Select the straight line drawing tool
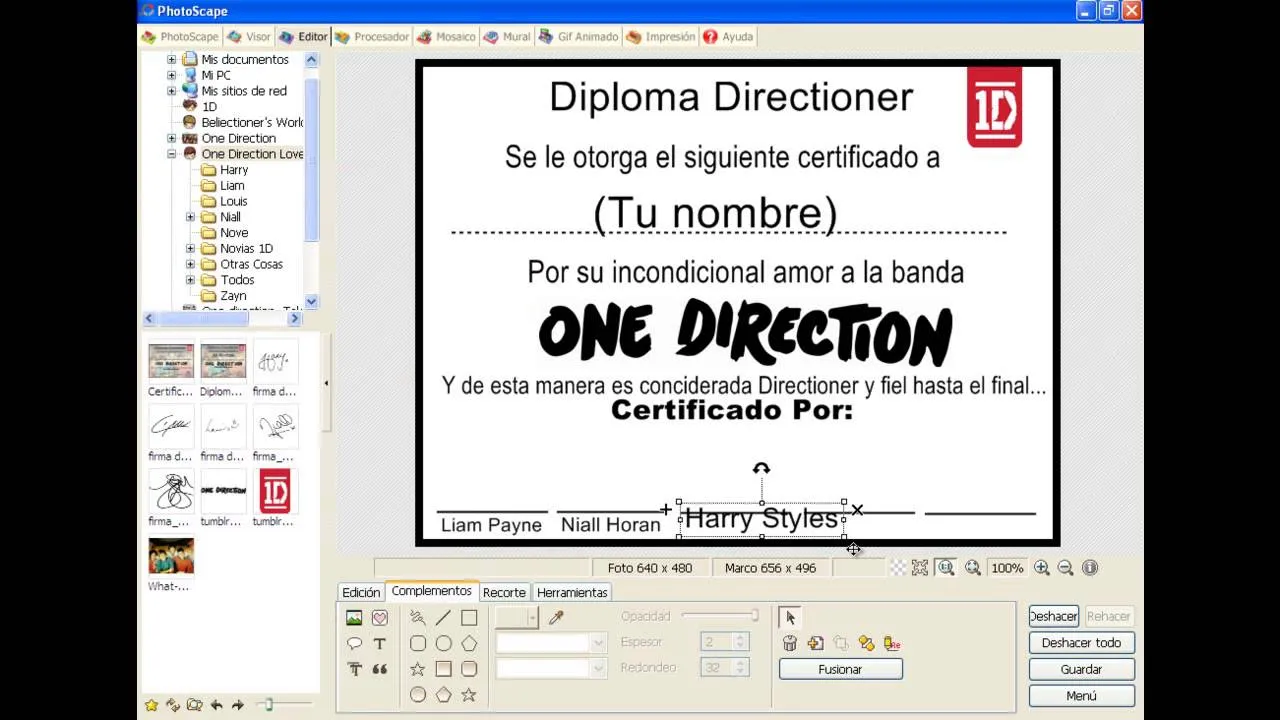 (x=443, y=618)
